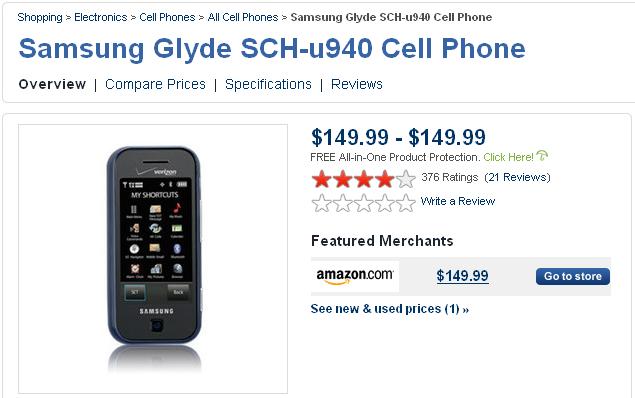Expand See new & used prices link

point(390,309)
